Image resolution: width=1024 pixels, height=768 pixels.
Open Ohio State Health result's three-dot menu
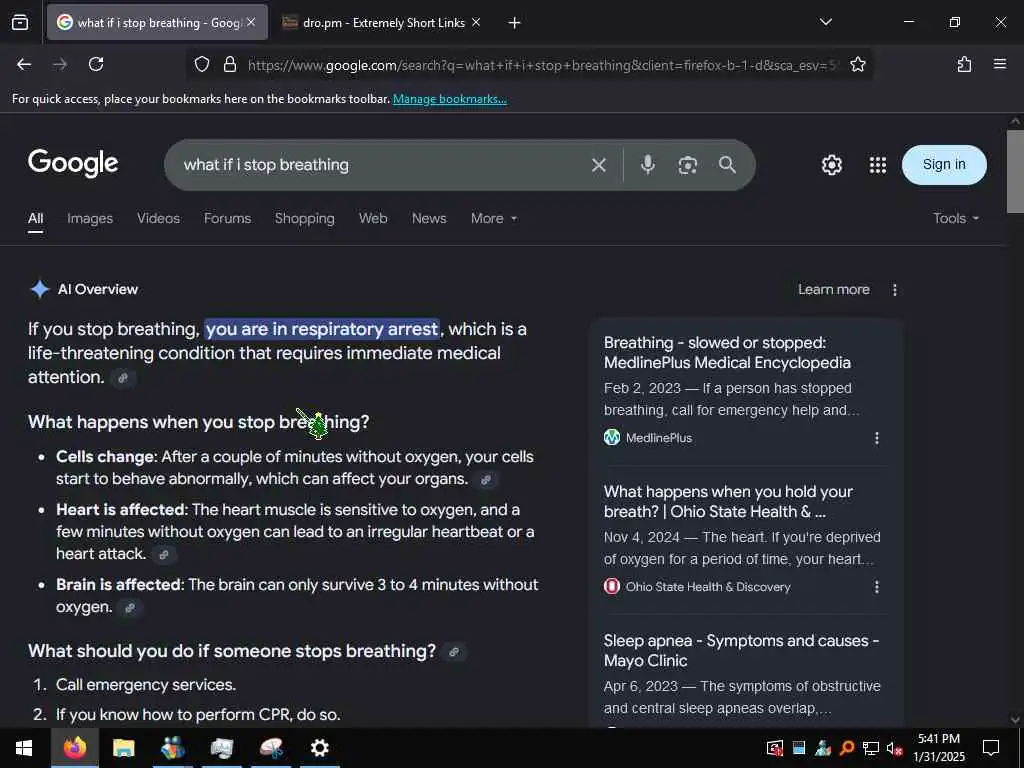876,587
